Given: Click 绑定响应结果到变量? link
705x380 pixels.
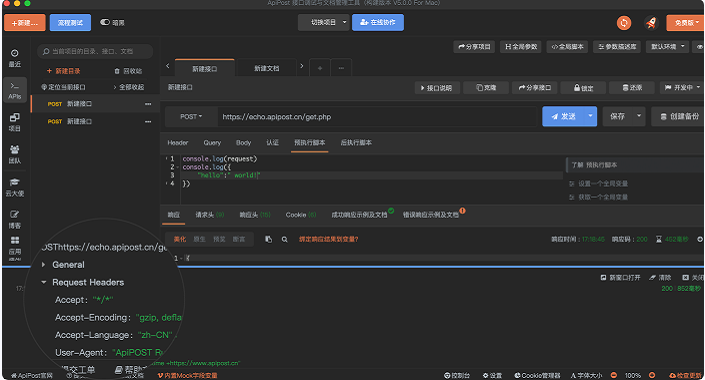Looking at the screenshot, I should [329, 239].
